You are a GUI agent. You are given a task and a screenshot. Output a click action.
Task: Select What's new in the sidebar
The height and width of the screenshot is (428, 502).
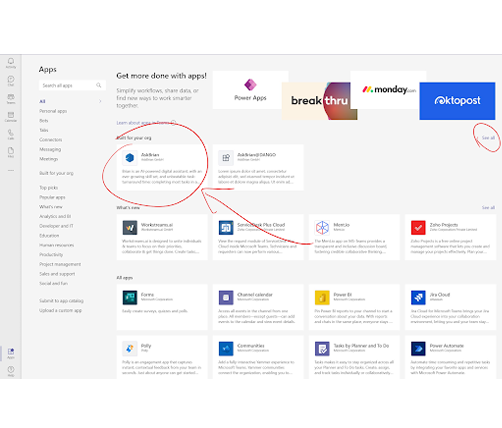[x=51, y=207]
